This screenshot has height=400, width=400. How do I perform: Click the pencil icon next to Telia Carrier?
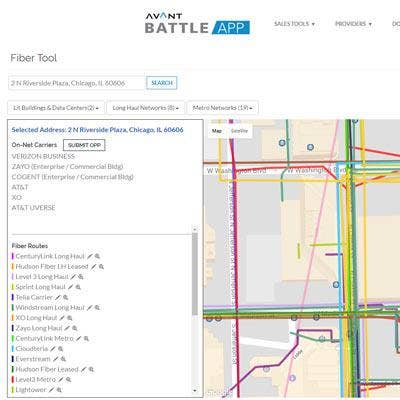58,297
